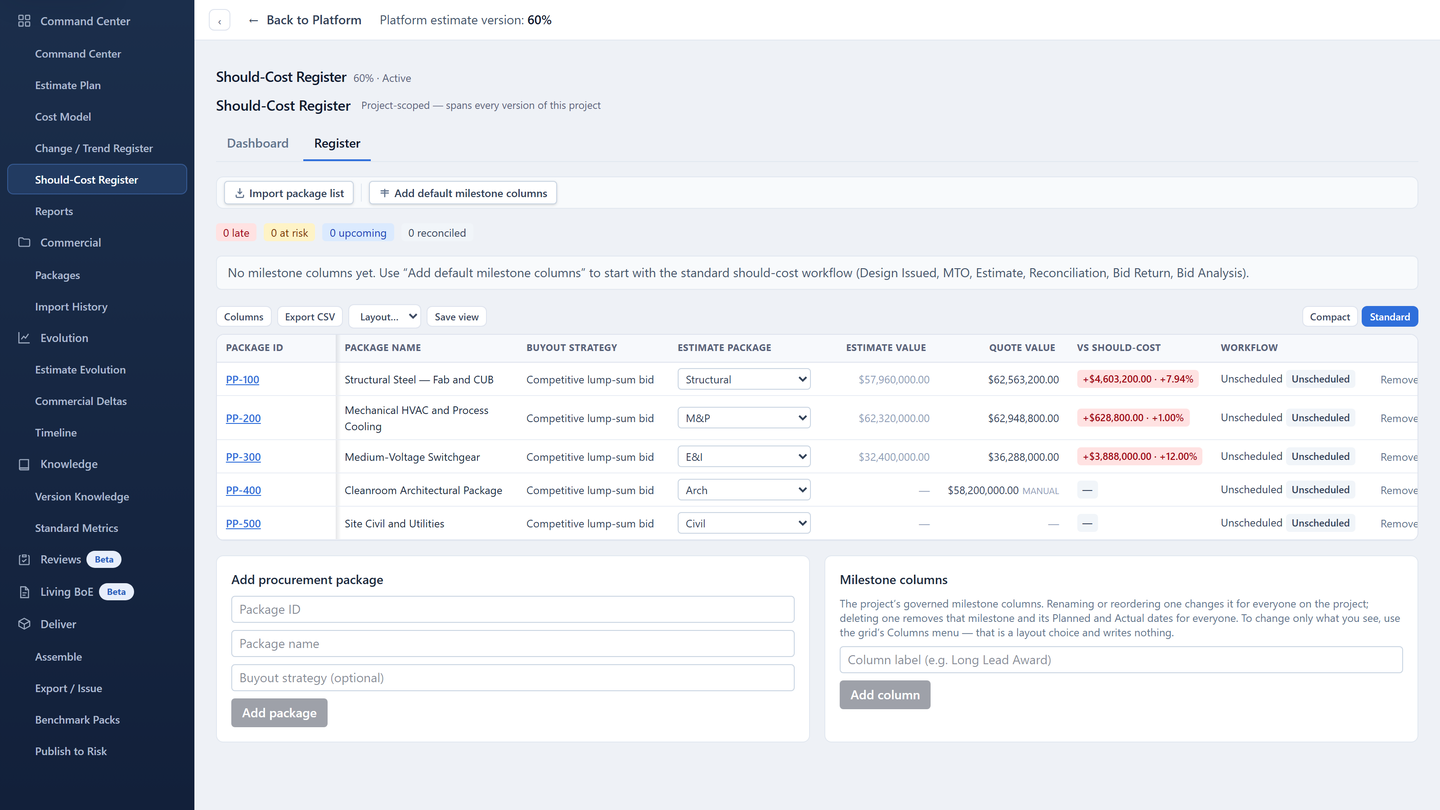Image resolution: width=1440 pixels, height=810 pixels.
Task: Click the Export CSV button
Action: (x=310, y=317)
